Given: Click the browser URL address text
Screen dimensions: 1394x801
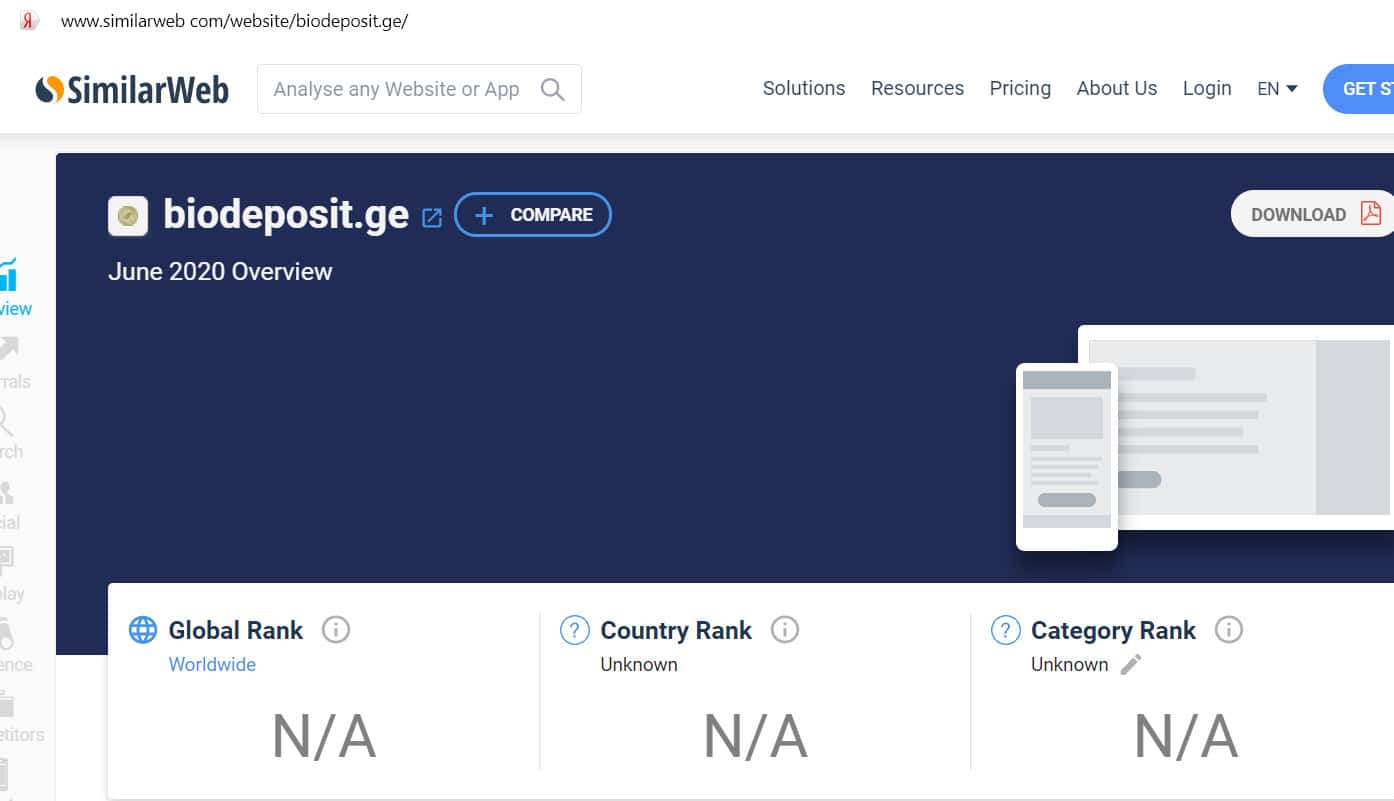Looking at the screenshot, I should [x=234, y=21].
